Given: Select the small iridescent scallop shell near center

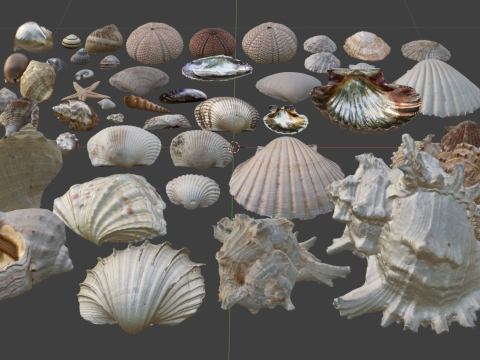Looking at the screenshot, I should tap(285, 119).
